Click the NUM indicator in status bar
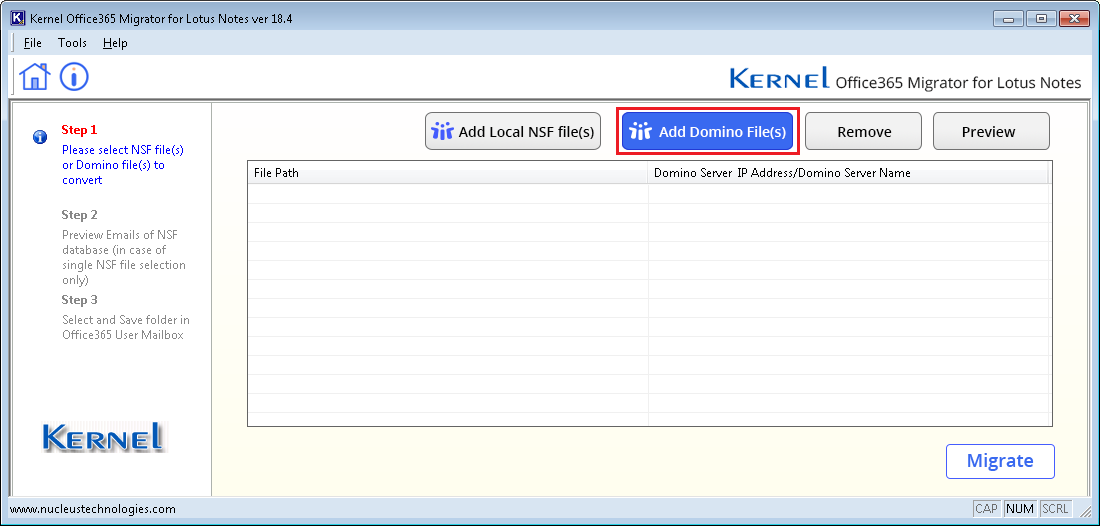 click(1019, 509)
